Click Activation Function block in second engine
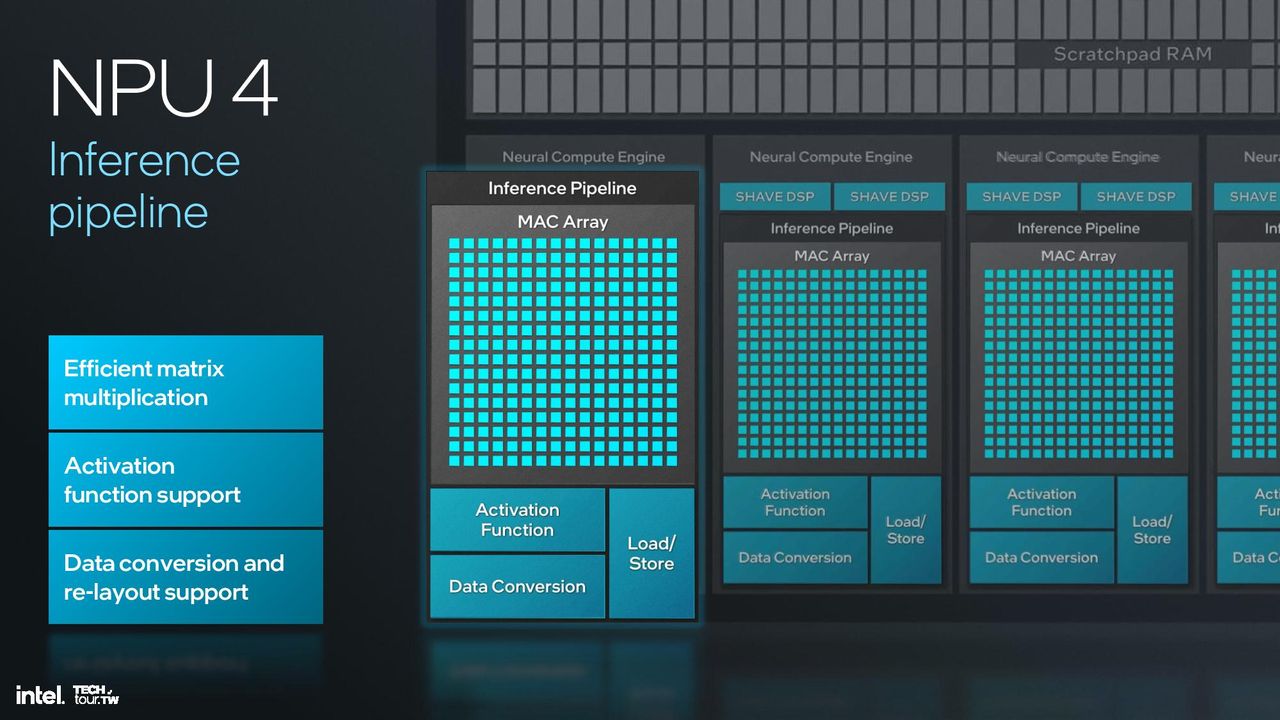The image size is (1280, 720). click(795, 502)
